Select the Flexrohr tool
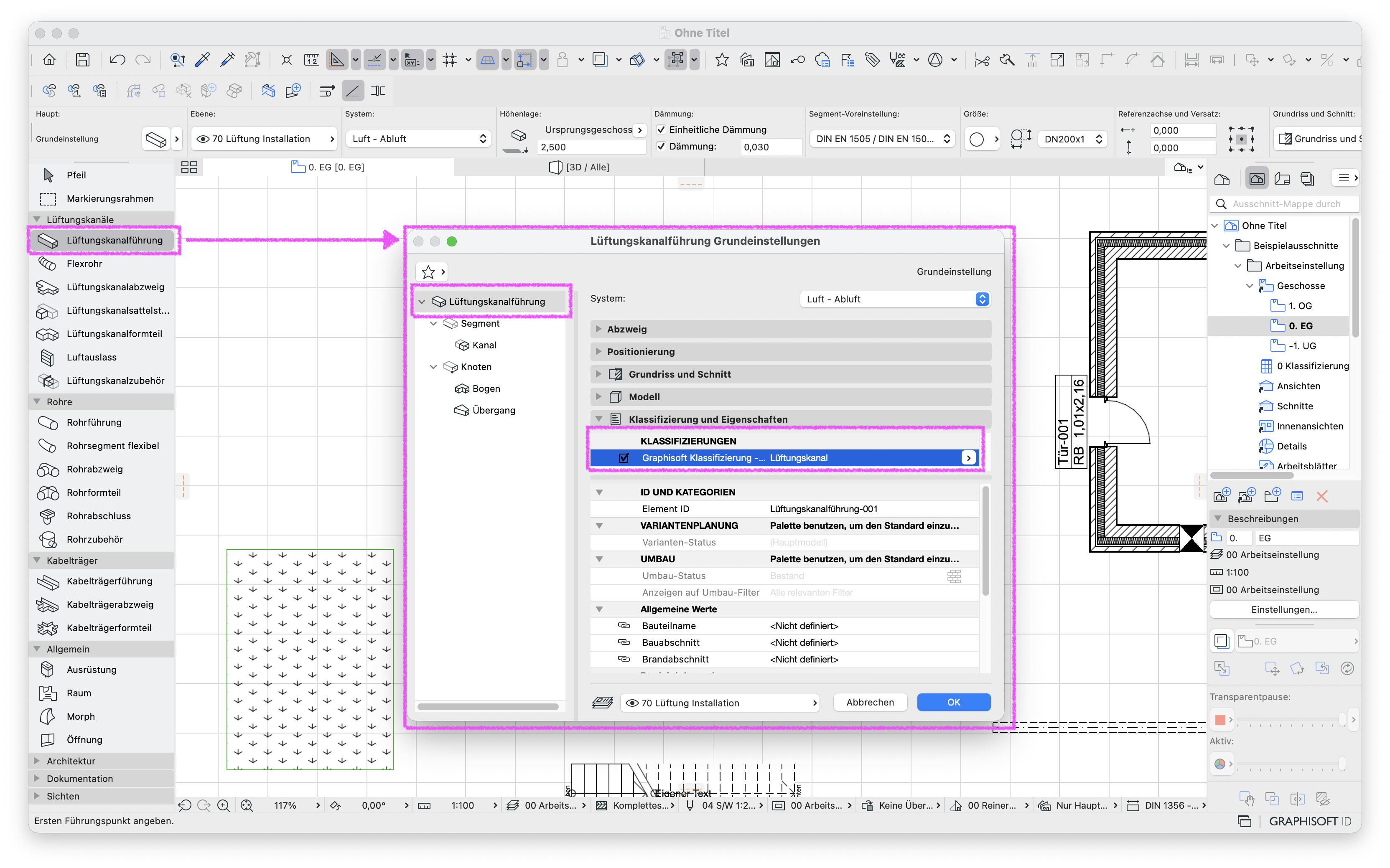This screenshot has height=868, width=1390. coord(84,264)
